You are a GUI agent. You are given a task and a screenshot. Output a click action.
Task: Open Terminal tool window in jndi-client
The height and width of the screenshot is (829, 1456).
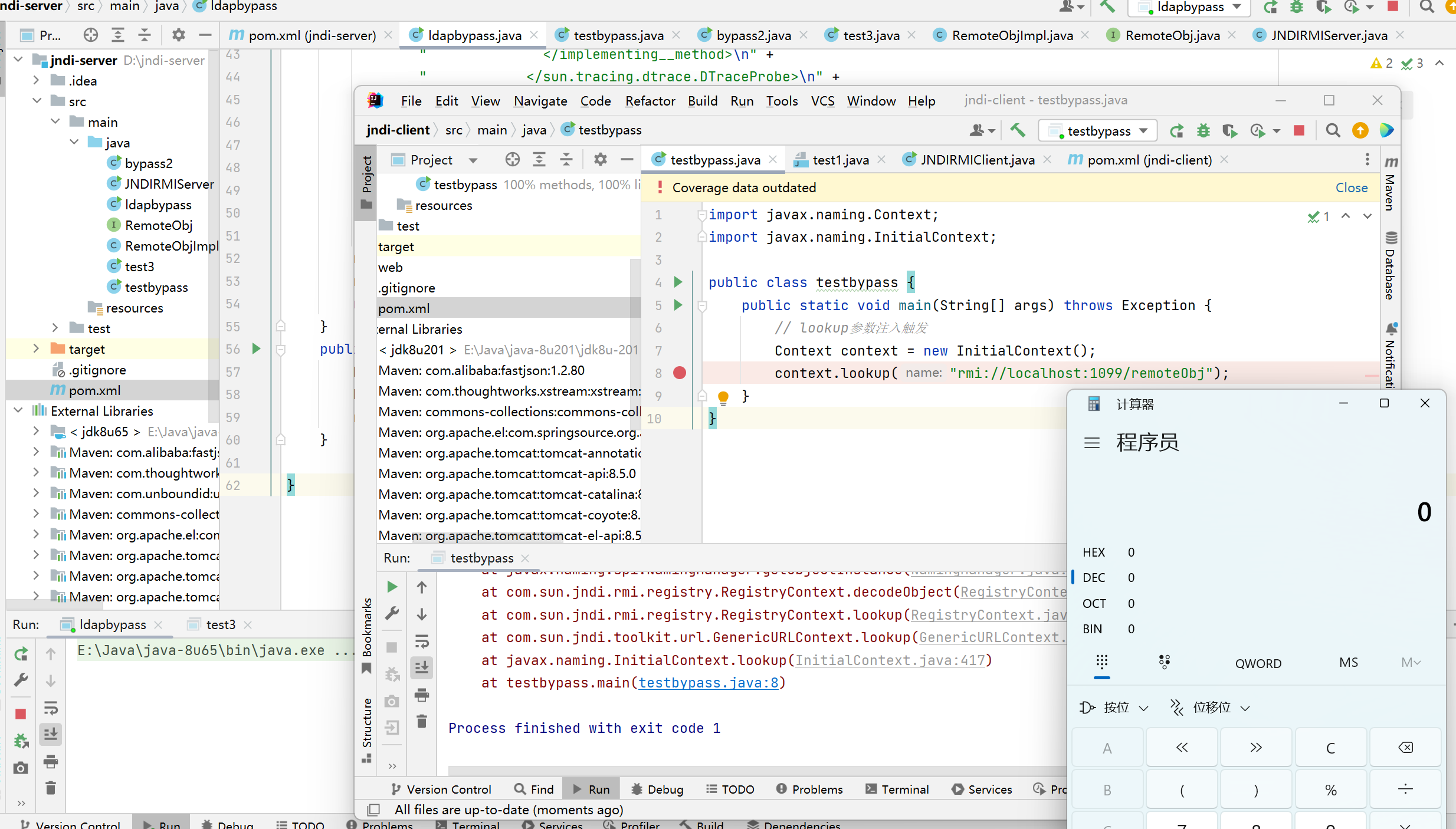coord(897,789)
